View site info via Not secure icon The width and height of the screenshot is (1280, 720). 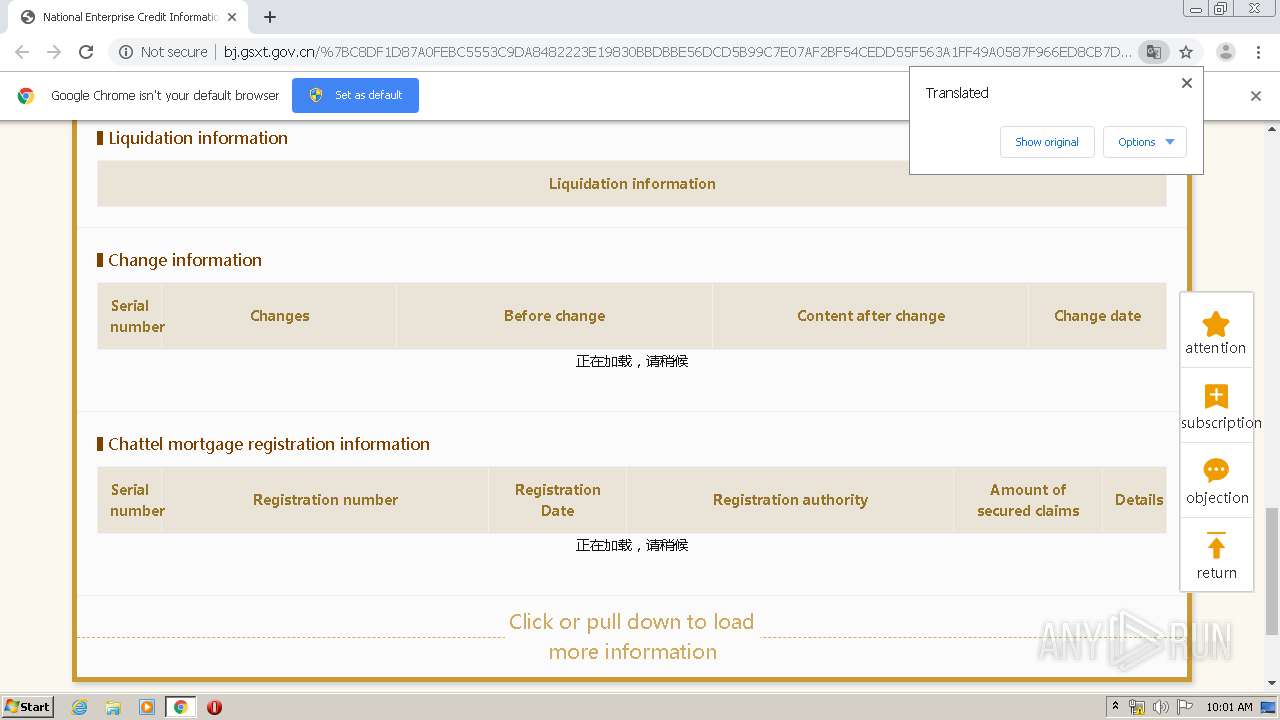click(x=126, y=52)
